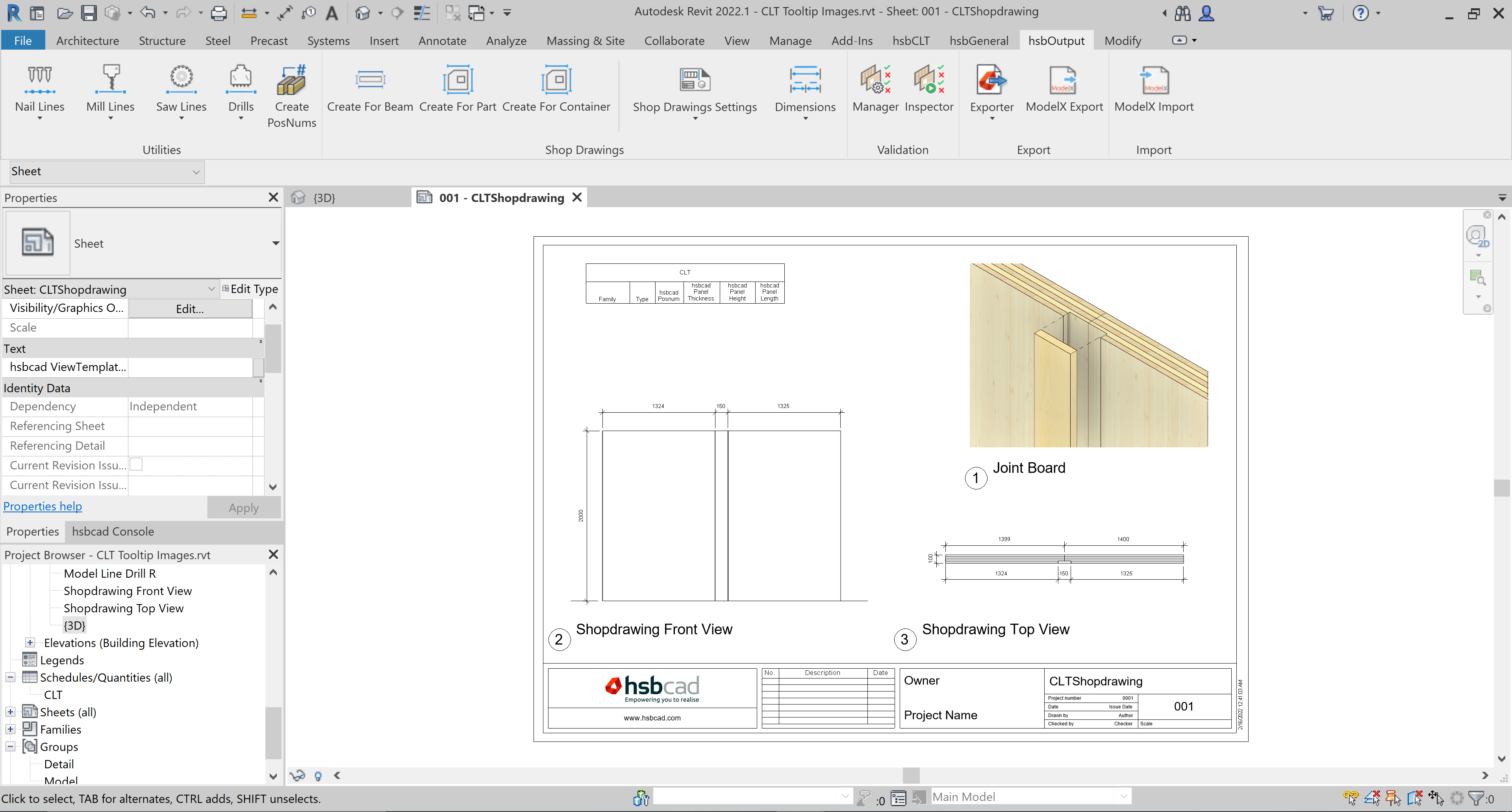Open the Properties help link
Viewport: 1512px width, 812px height.
tap(42, 506)
